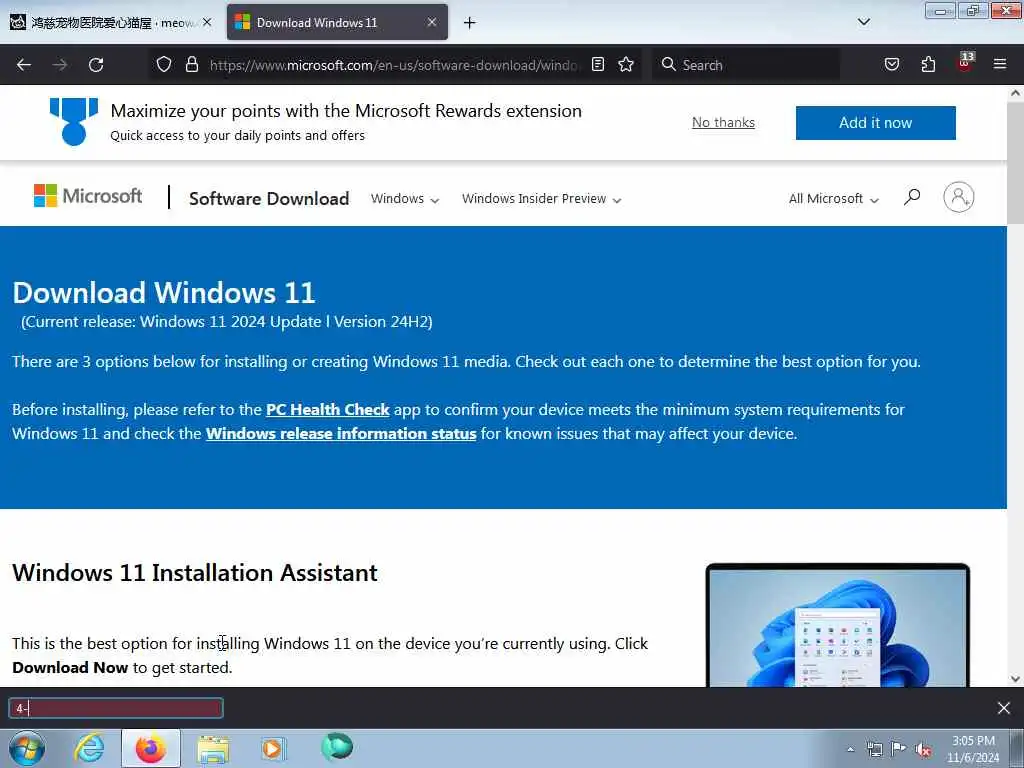Click the muted volume speaker icon
The image size is (1024, 768).
923,750
